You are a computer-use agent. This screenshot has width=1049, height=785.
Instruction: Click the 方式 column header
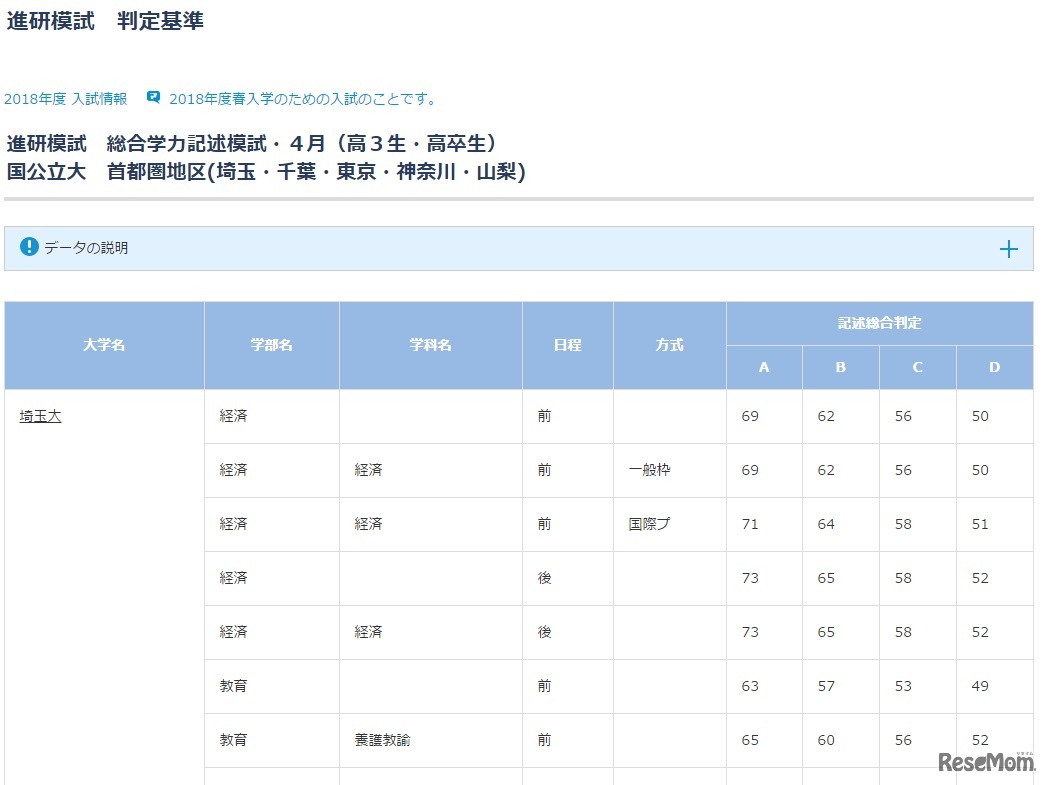pos(670,345)
